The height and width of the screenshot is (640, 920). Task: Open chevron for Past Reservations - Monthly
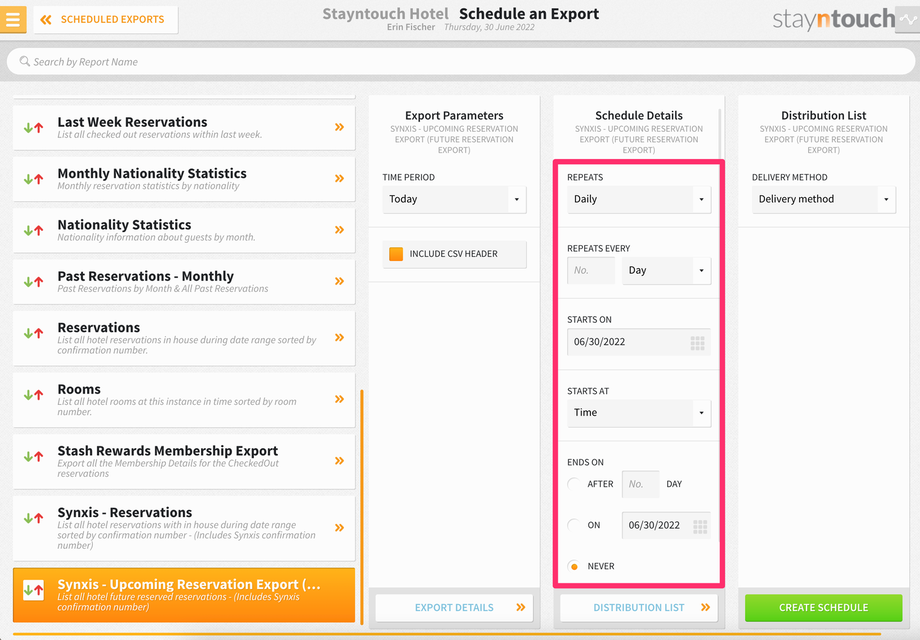point(339,281)
